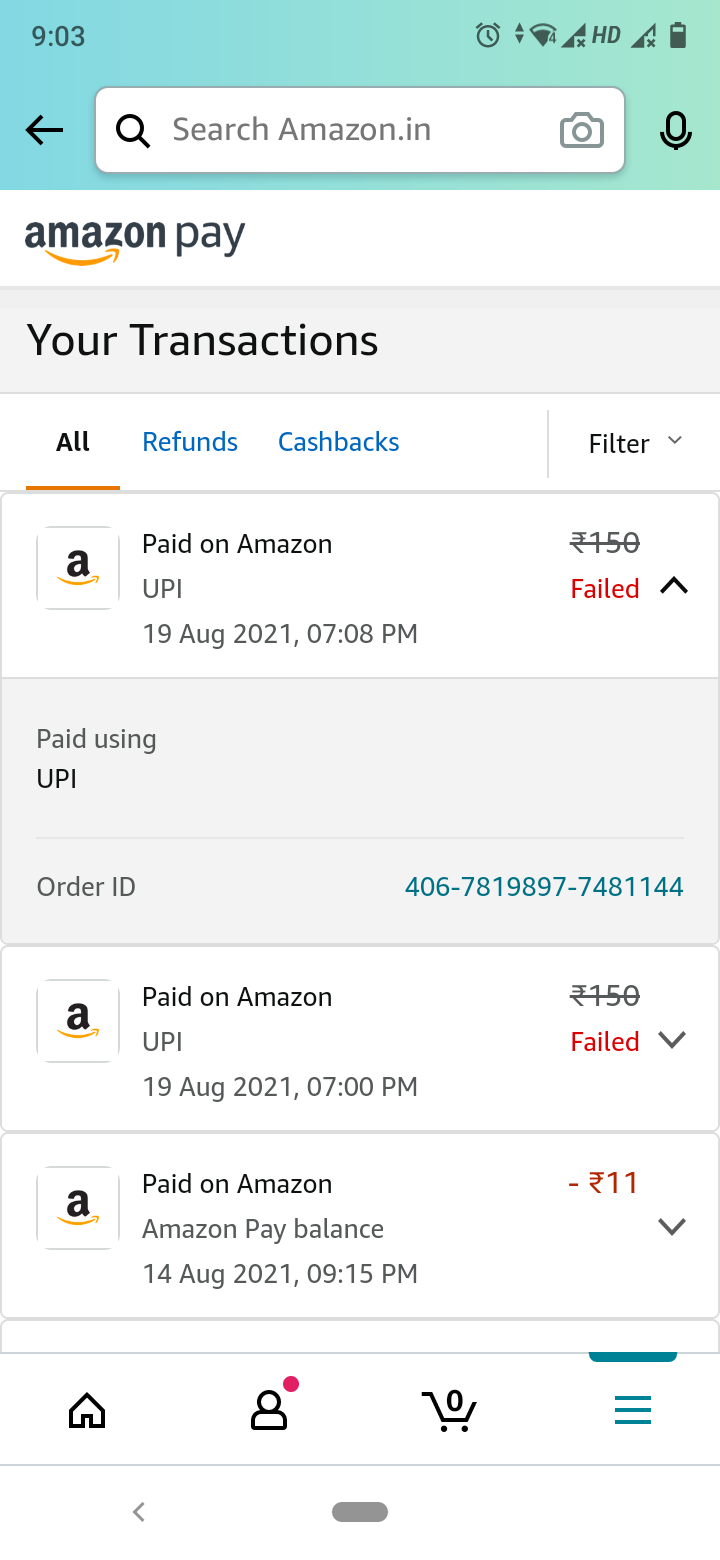Open the shopping cart
720x1560 pixels.
click(450, 1410)
